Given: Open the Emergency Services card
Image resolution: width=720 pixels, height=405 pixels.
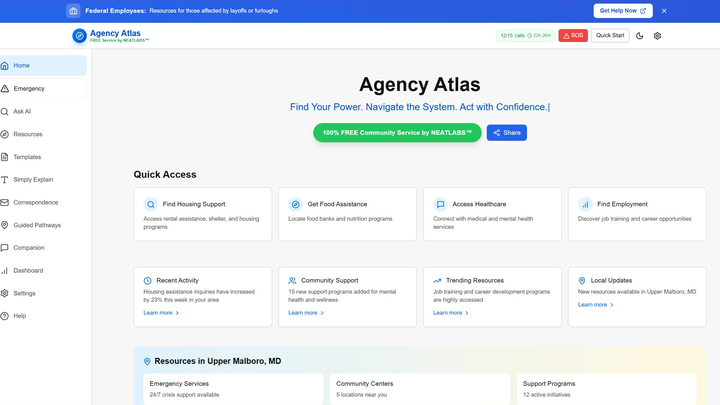Looking at the screenshot, I should click(x=233, y=389).
